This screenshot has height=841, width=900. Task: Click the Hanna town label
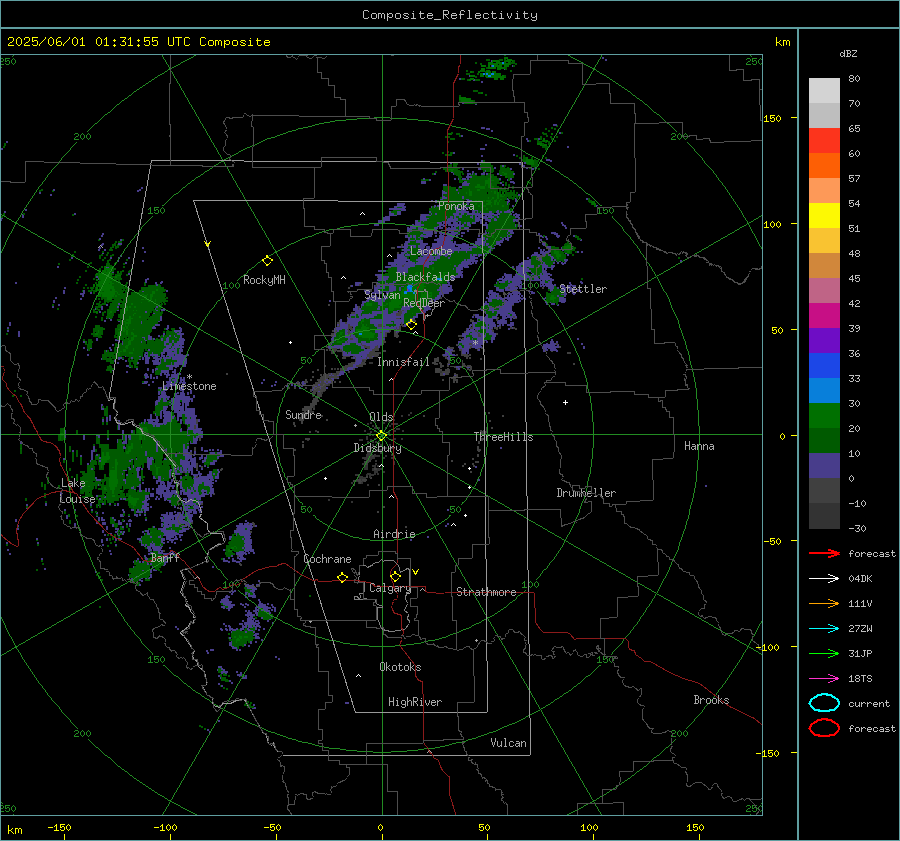tap(699, 446)
